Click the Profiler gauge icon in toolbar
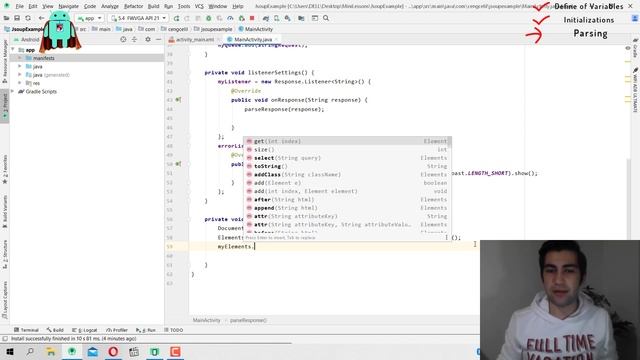 coord(230,18)
